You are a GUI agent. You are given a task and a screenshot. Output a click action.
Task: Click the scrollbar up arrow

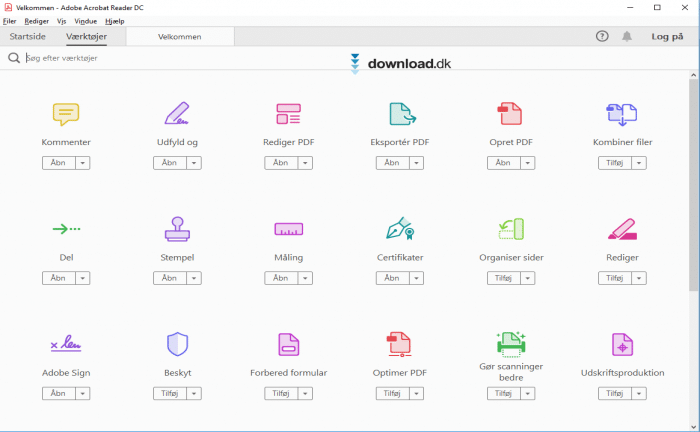click(693, 75)
